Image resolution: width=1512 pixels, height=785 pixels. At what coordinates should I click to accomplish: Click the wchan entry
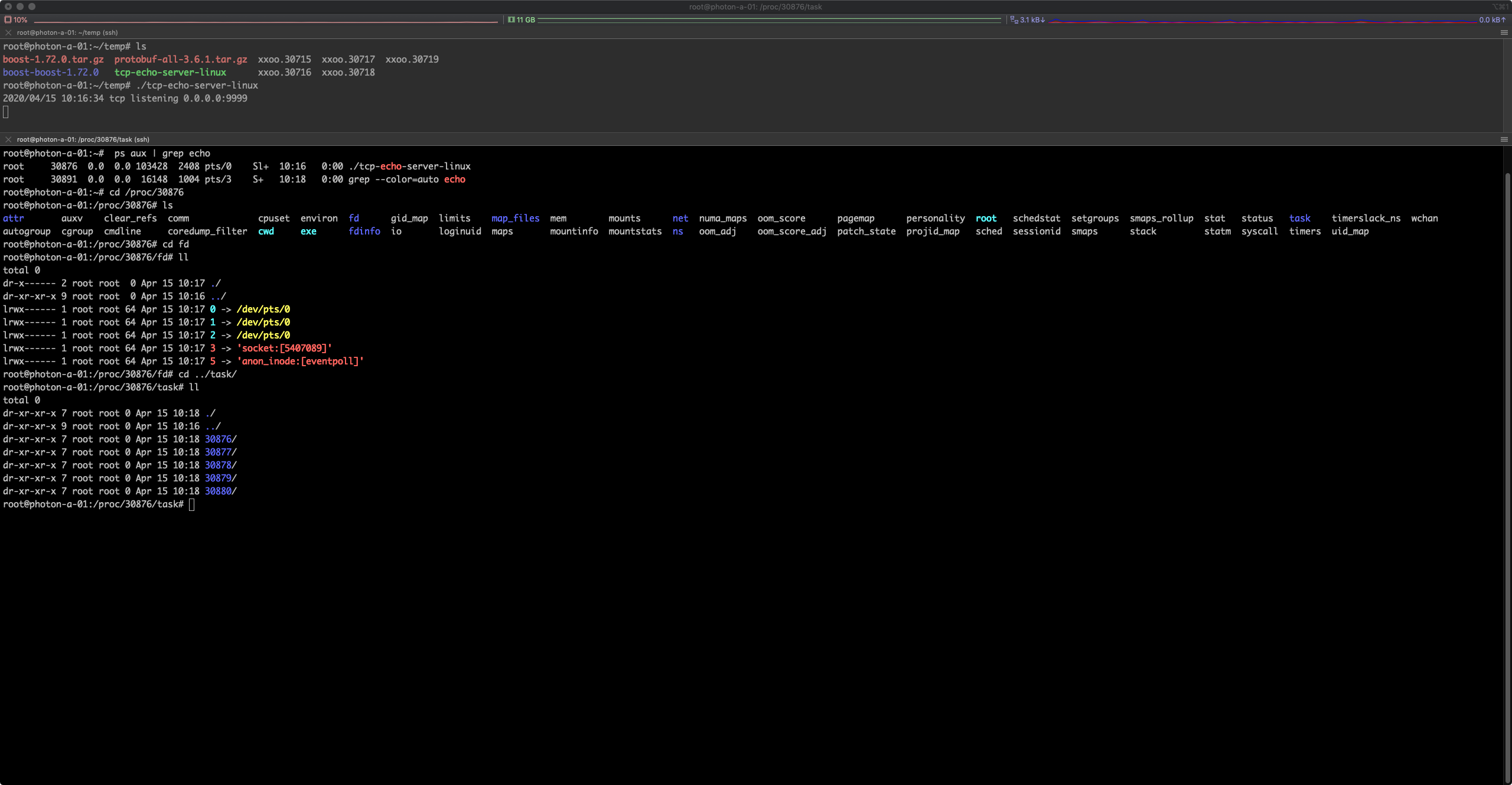pos(1424,218)
